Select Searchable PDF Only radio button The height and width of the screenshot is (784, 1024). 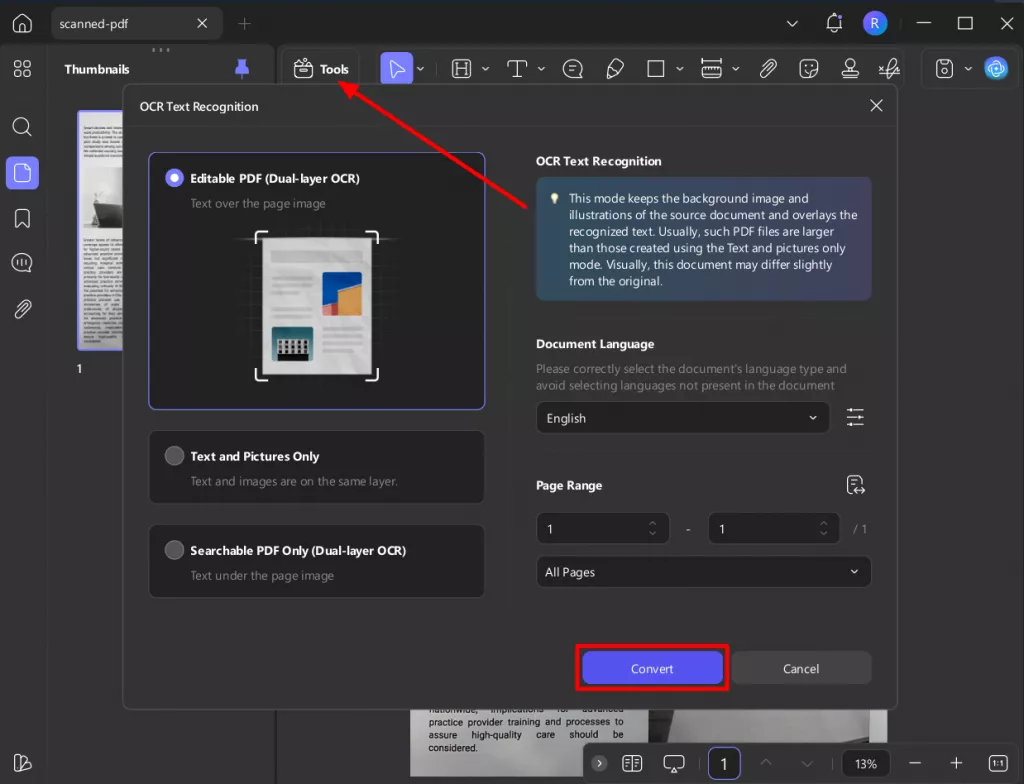[x=175, y=550]
